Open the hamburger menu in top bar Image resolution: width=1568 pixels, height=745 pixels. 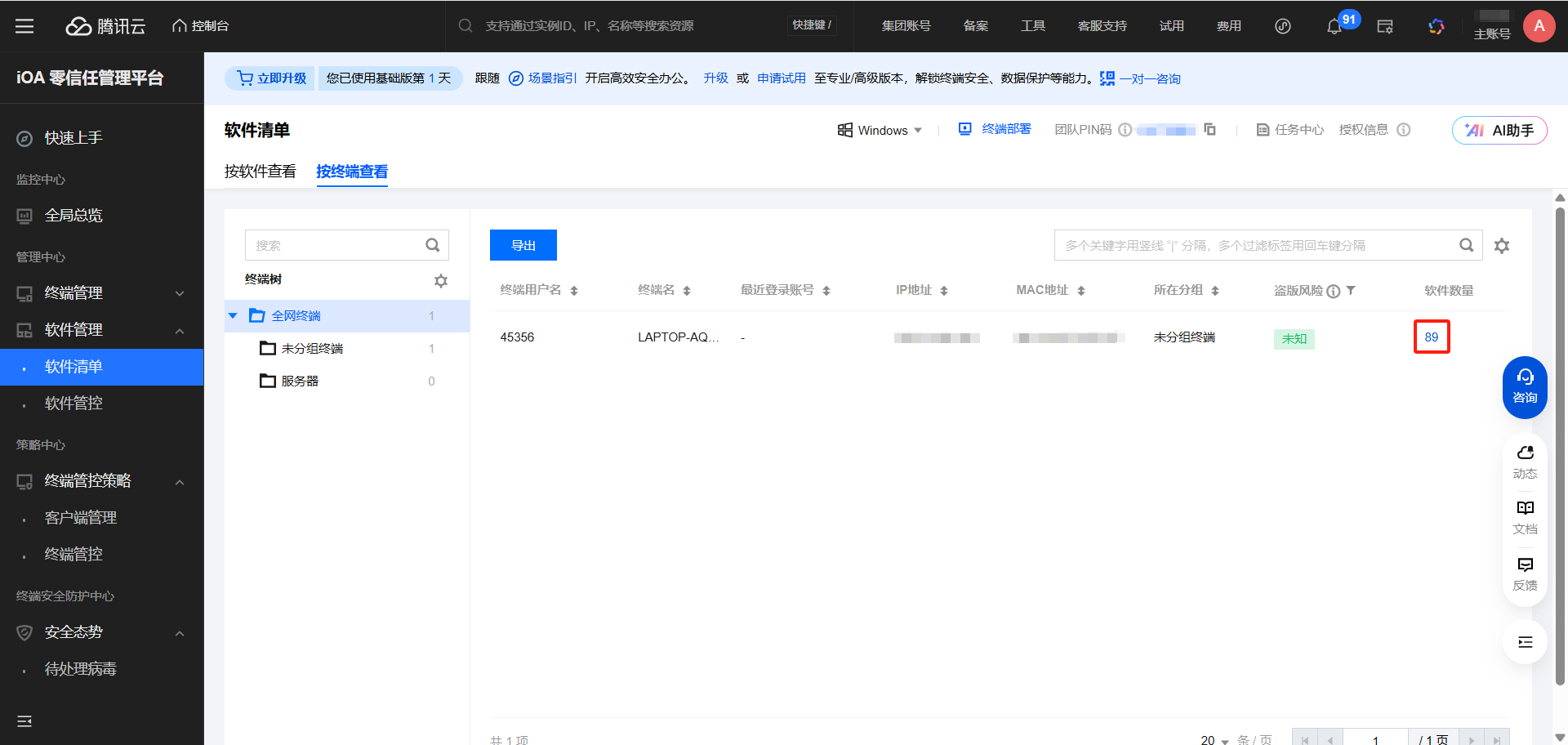[x=24, y=26]
